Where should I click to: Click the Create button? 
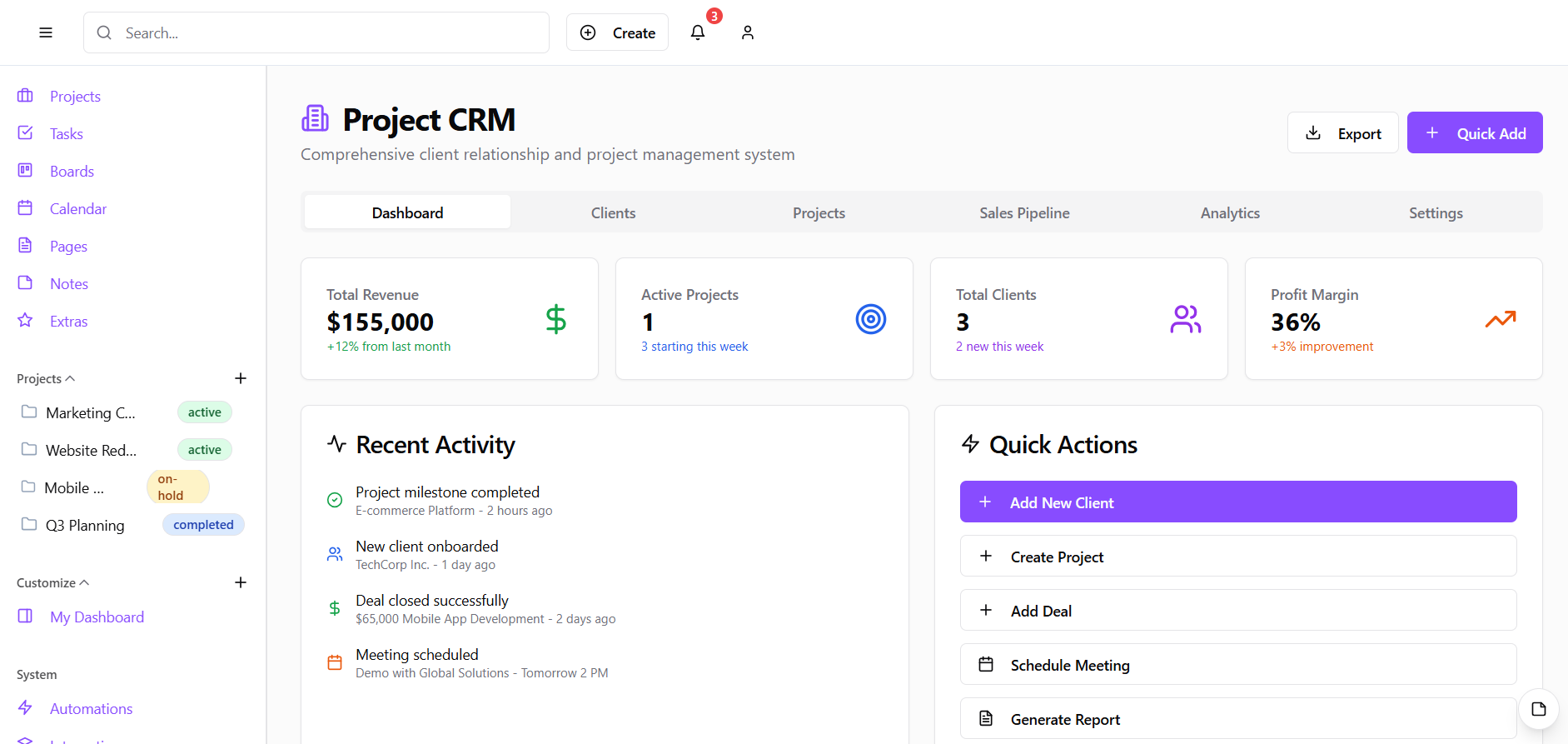pos(617,32)
